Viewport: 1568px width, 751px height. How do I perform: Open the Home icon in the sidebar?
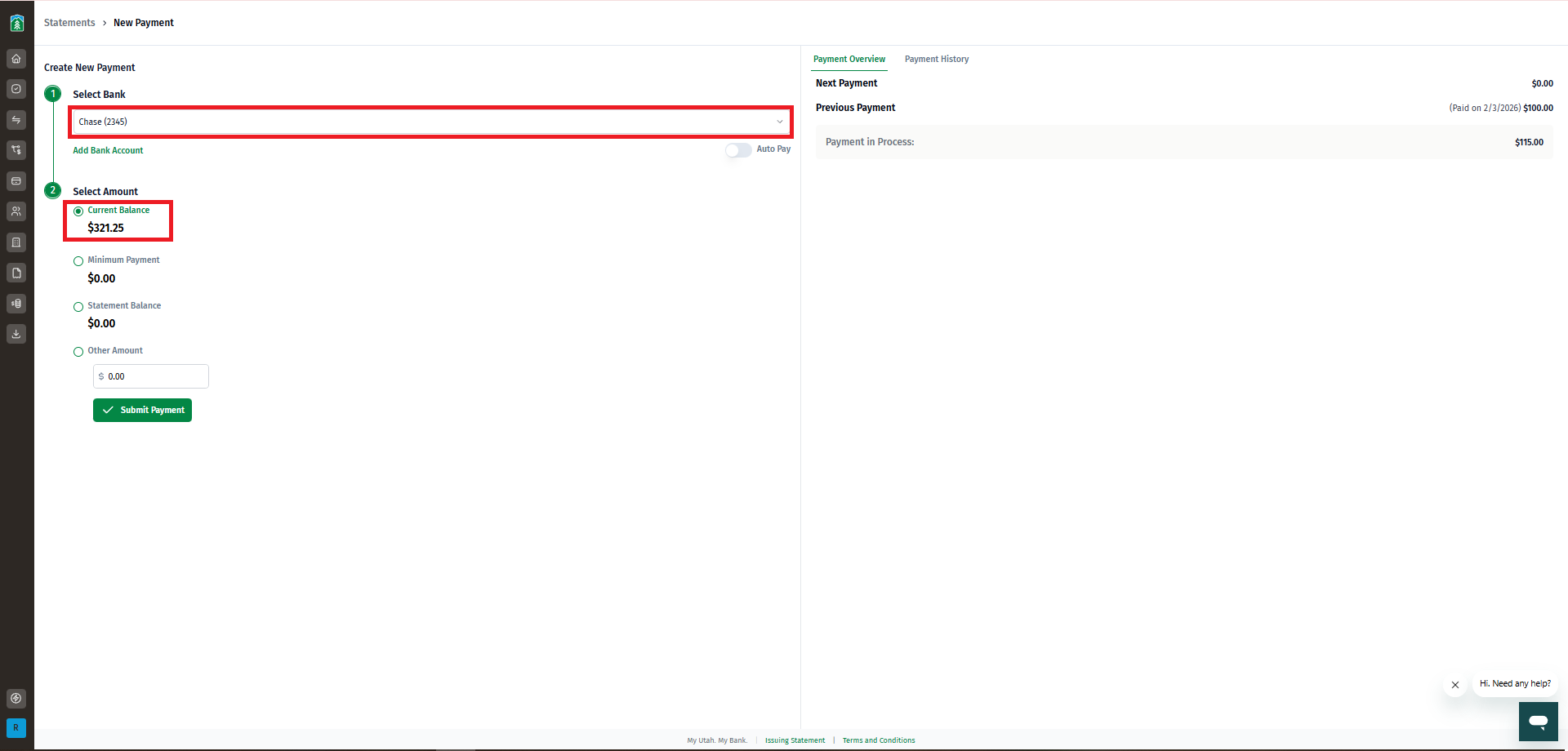(x=16, y=59)
